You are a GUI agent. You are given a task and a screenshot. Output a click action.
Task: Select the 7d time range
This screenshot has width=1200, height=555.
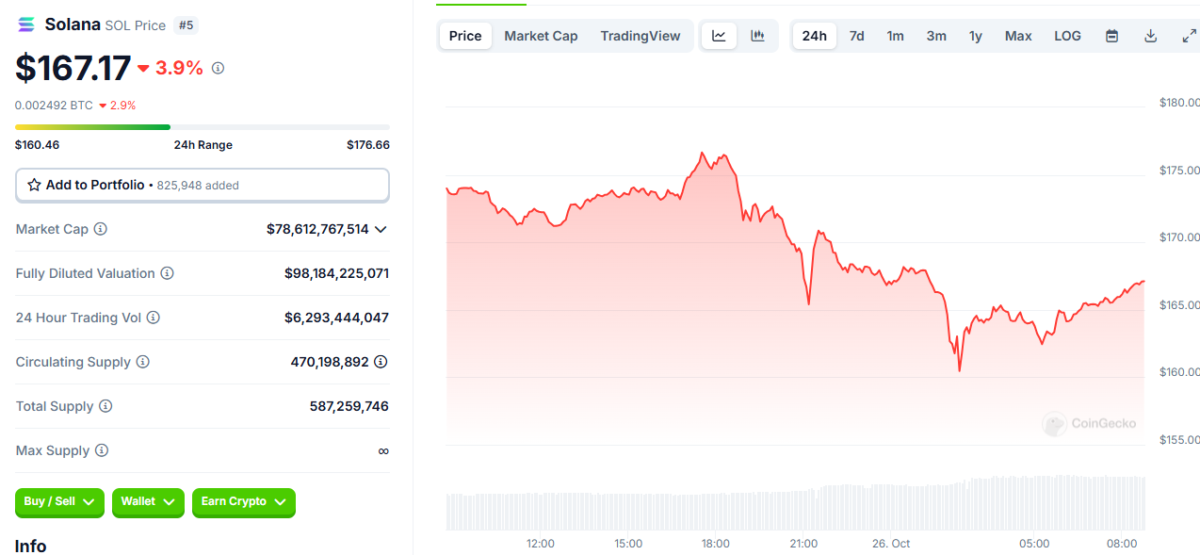[x=857, y=36]
